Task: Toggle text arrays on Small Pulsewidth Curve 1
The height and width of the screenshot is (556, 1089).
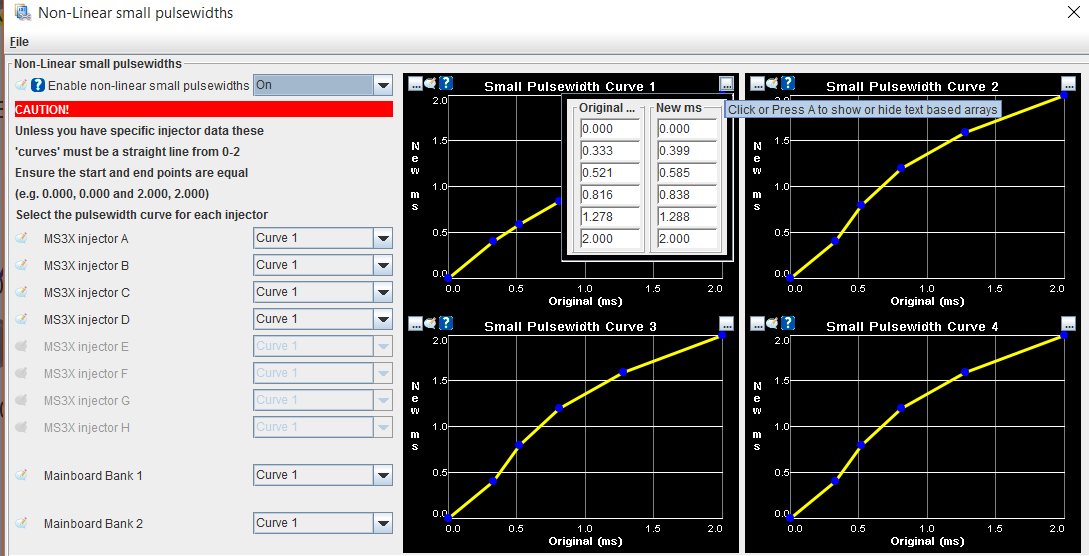Action: pyautogui.click(x=726, y=84)
